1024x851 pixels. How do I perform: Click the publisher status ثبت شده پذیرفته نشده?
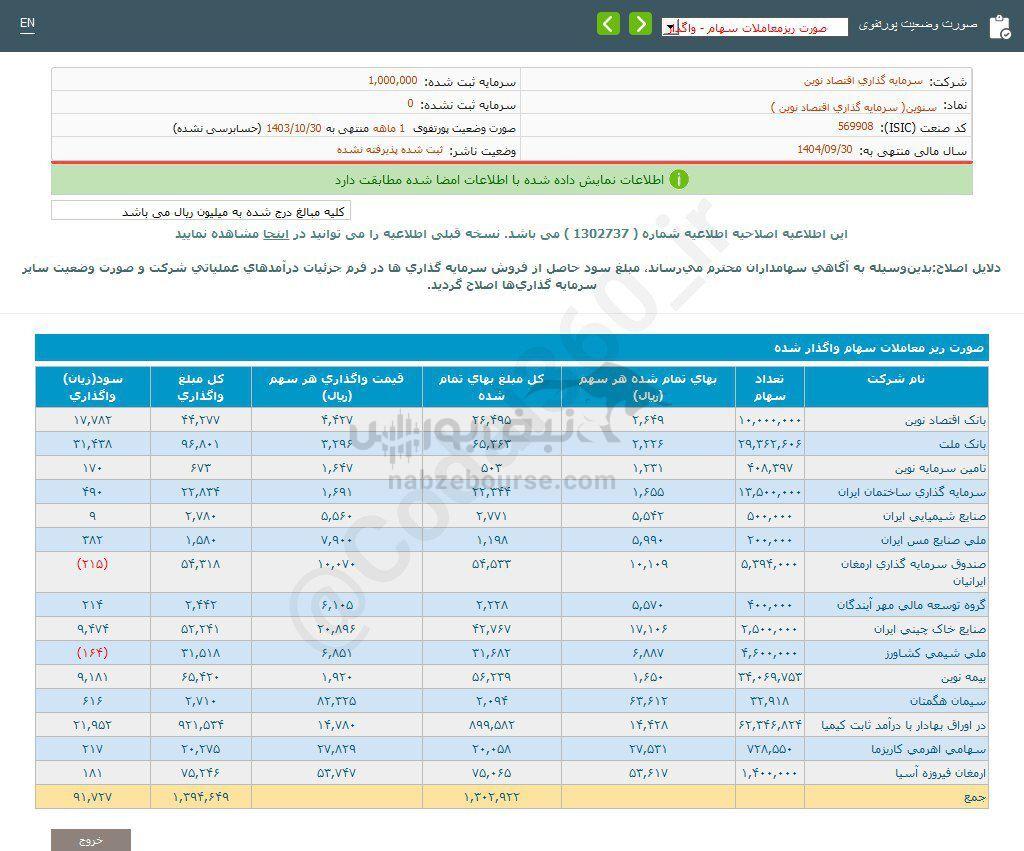pos(390,150)
